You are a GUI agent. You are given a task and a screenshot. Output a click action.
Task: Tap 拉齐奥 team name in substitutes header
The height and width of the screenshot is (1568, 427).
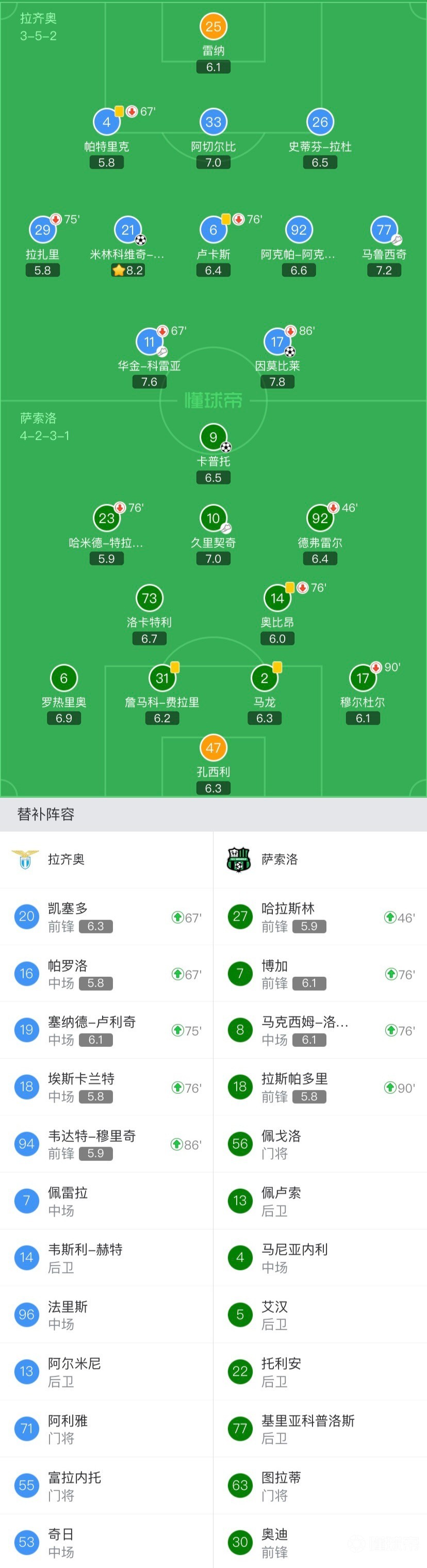[x=67, y=859]
